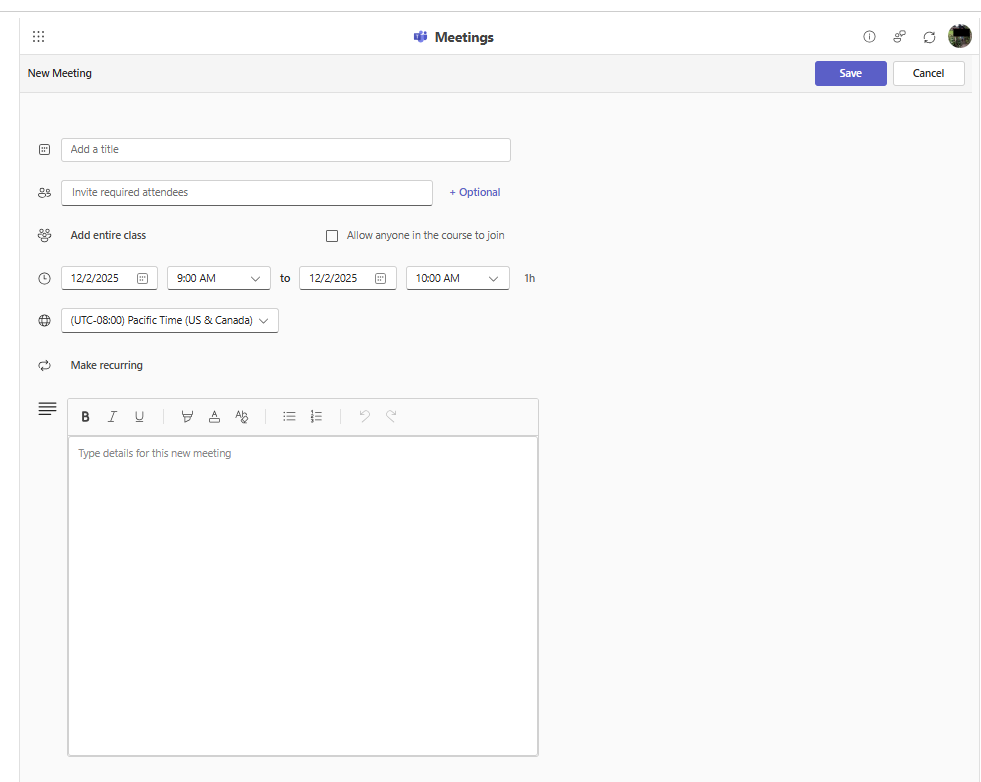Viewport: 981px width, 782px height.
Task: Insert a bulleted list
Action: [x=289, y=416]
